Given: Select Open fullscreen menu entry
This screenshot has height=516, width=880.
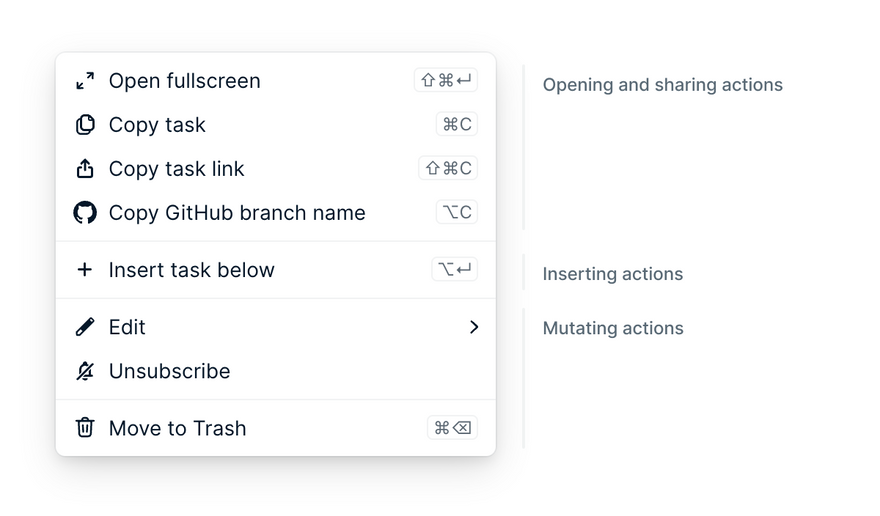Looking at the screenshot, I should click(276, 81).
